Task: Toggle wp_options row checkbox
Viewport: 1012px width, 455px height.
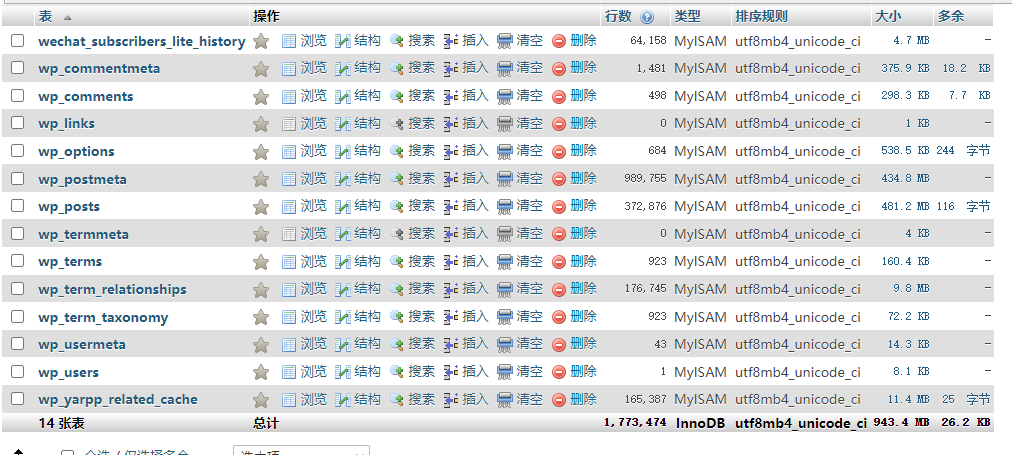Action: pyautogui.click(x=17, y=151)
